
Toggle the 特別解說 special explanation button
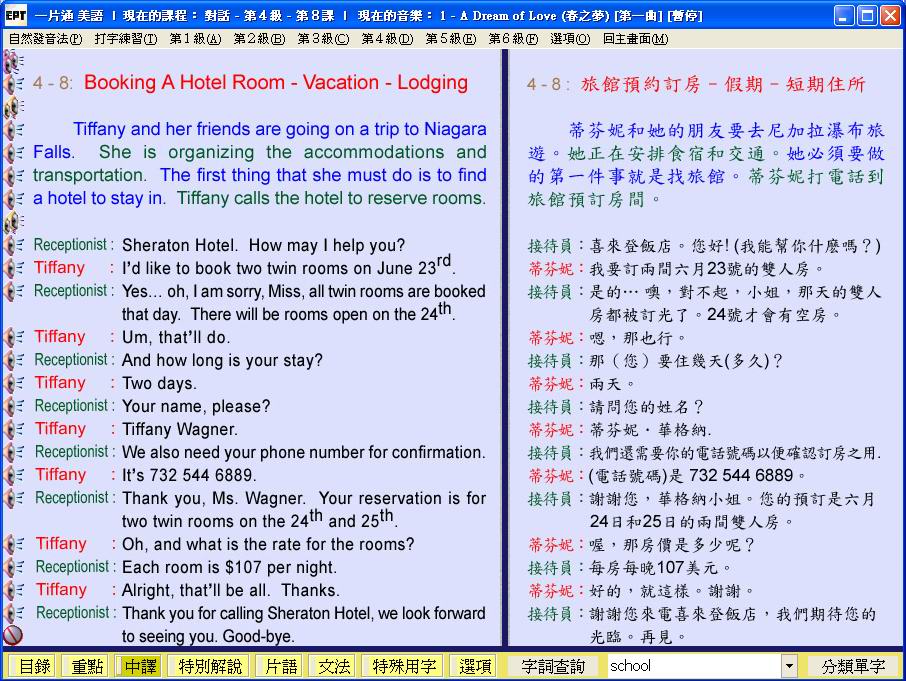click(x=209, y=666)
